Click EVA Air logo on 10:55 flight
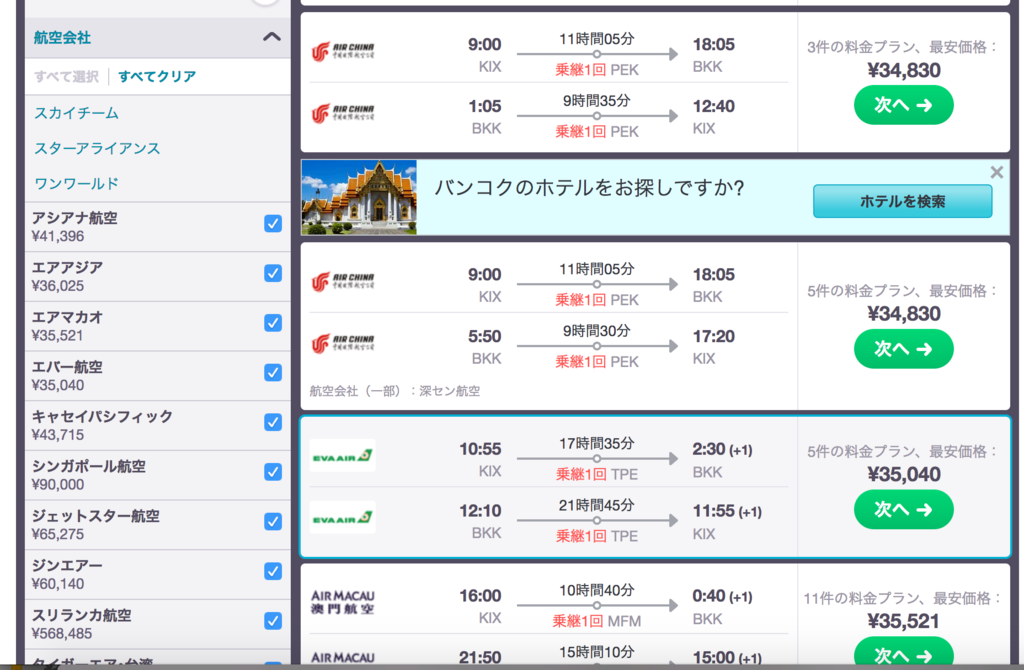Screen dimensions: 1024x670 tap(343, 456)
